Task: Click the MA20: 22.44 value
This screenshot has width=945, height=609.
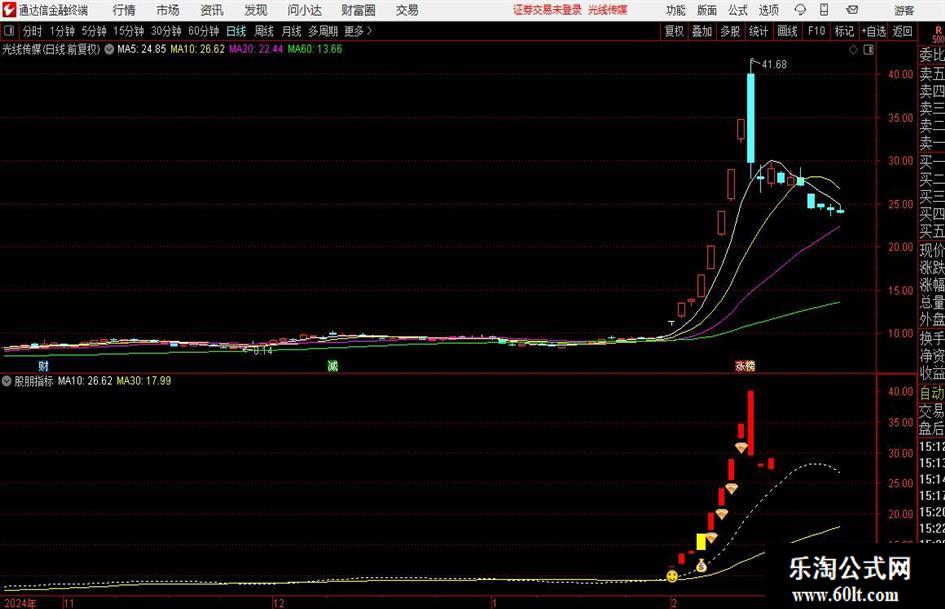Action: (x=256, y=49)
